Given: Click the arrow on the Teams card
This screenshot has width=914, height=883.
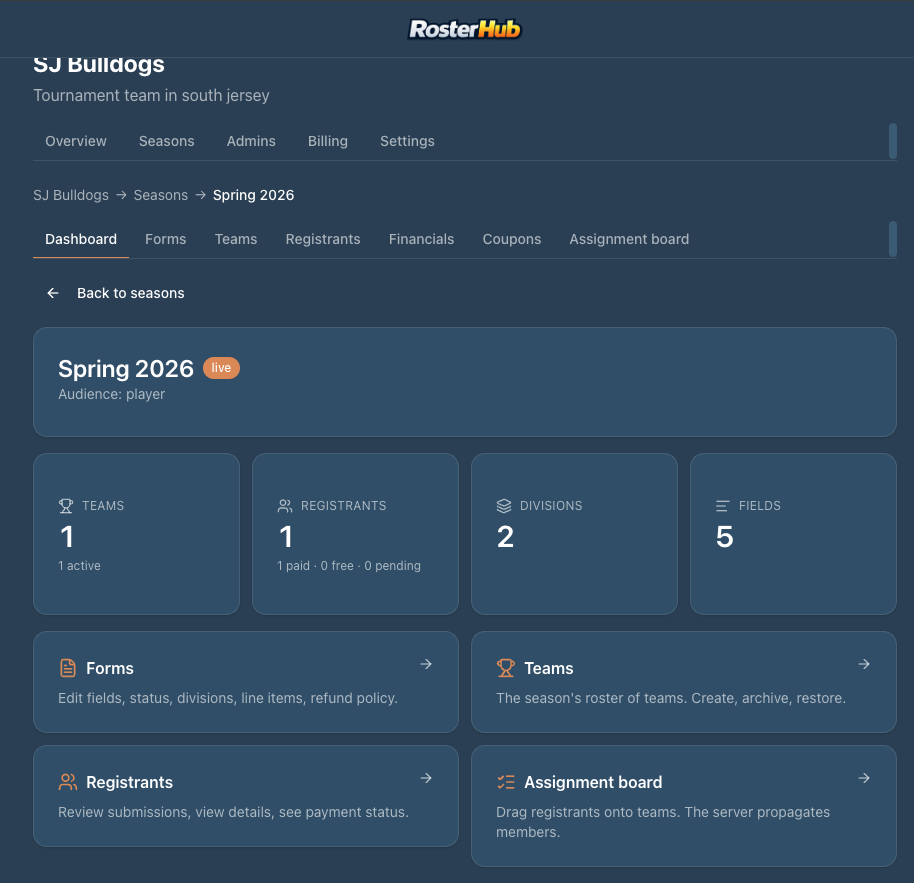Looking at the screenshot, I should [864, 664].
